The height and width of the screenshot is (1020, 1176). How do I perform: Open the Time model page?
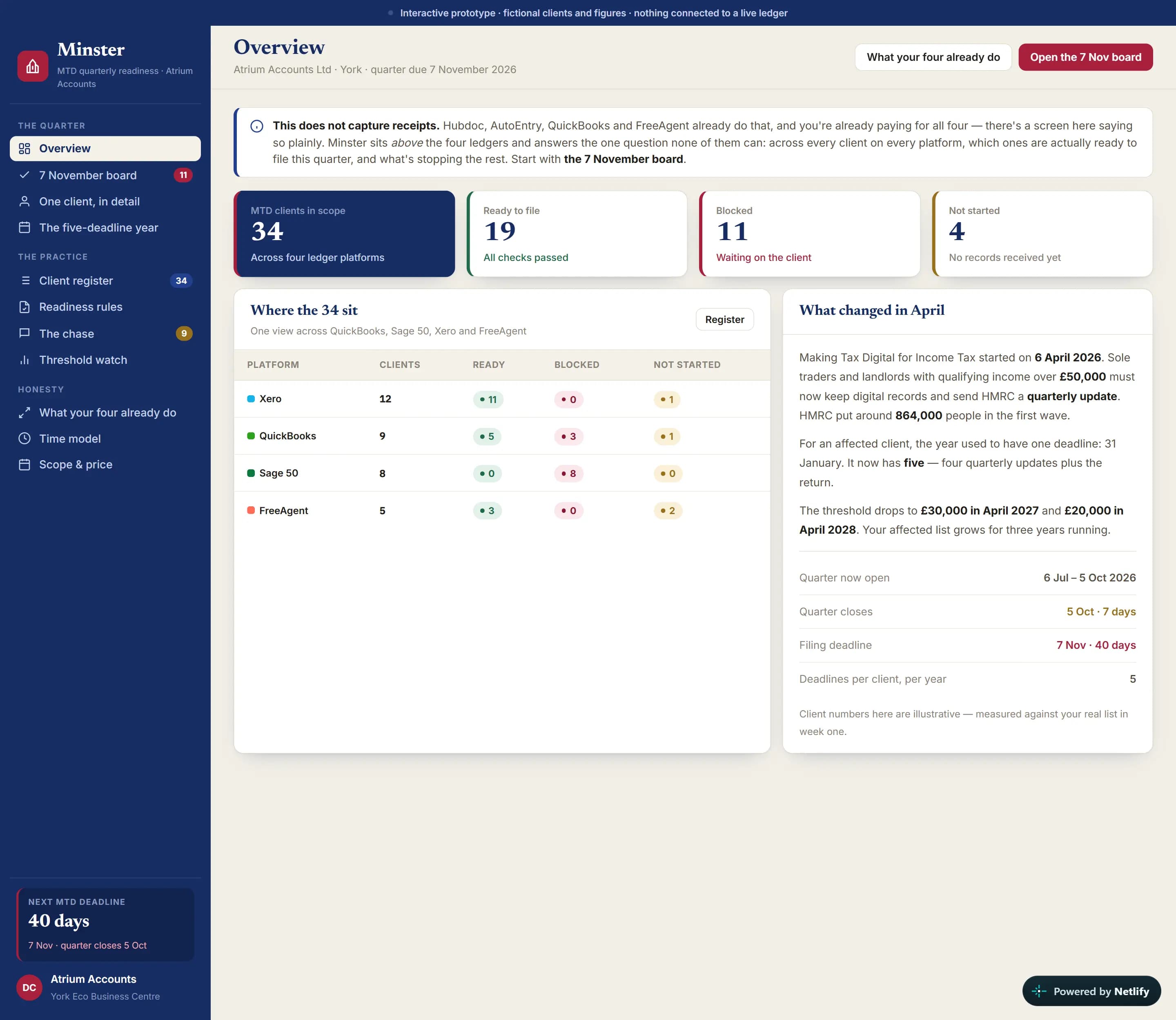click(105, 439)
